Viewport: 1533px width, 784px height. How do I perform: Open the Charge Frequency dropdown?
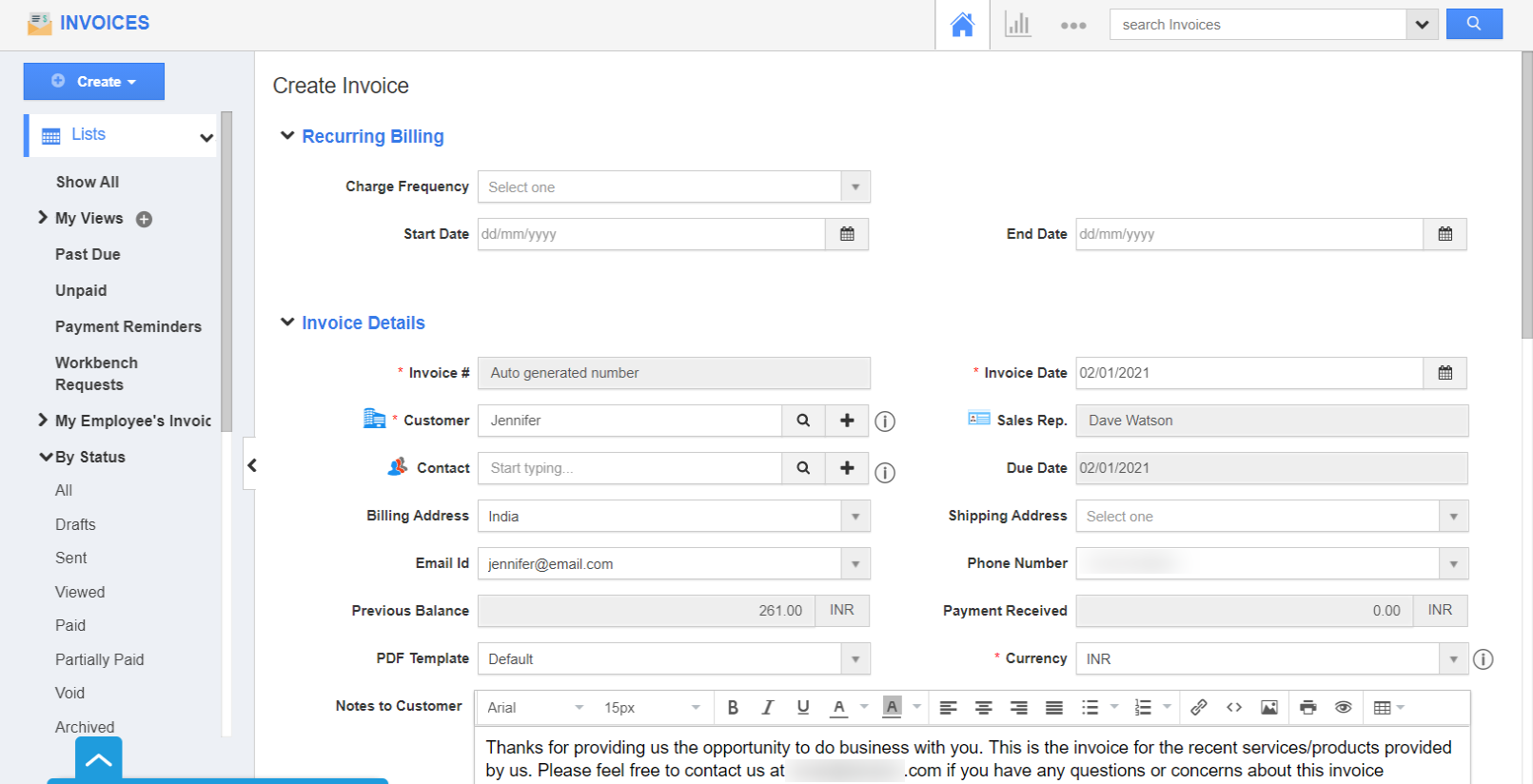point(674,187)
